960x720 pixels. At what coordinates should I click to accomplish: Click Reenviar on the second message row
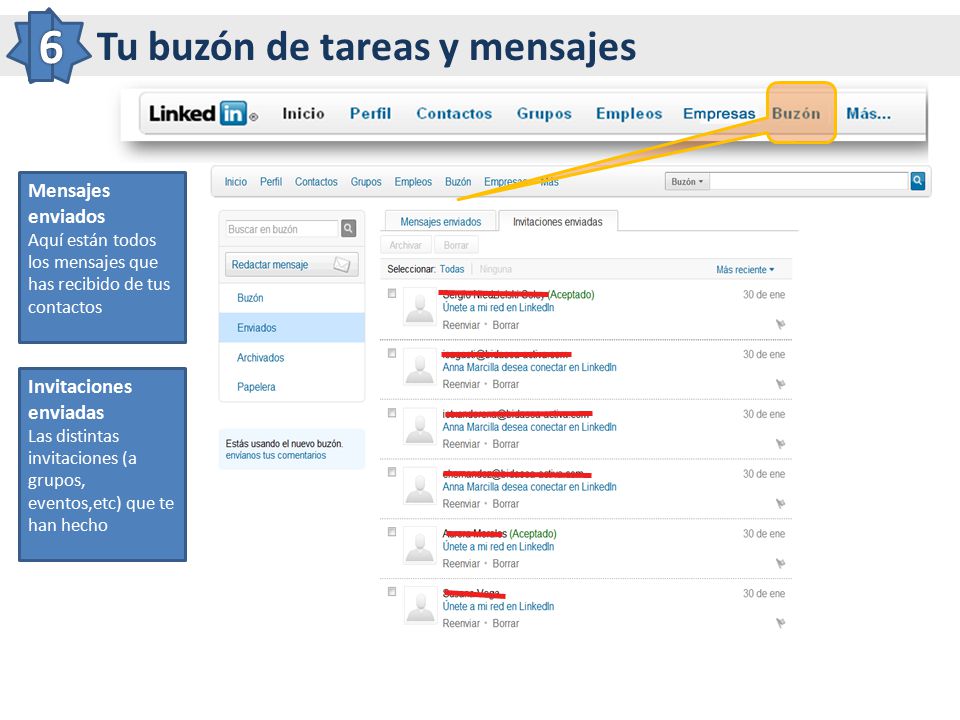tap(461, 384)
